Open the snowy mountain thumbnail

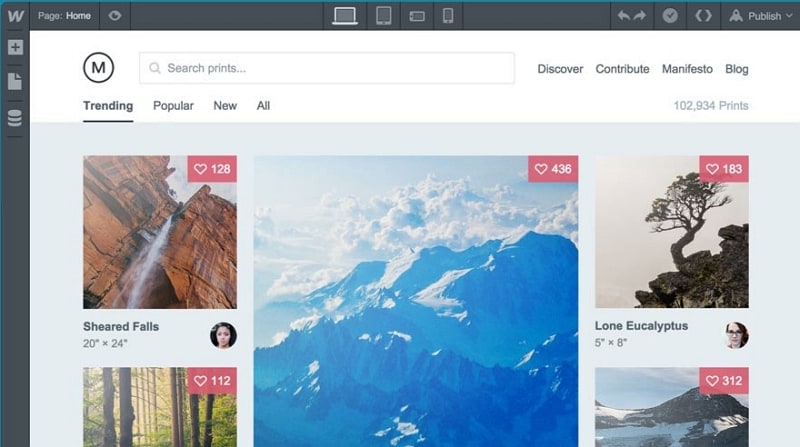(x=672, y=407)
